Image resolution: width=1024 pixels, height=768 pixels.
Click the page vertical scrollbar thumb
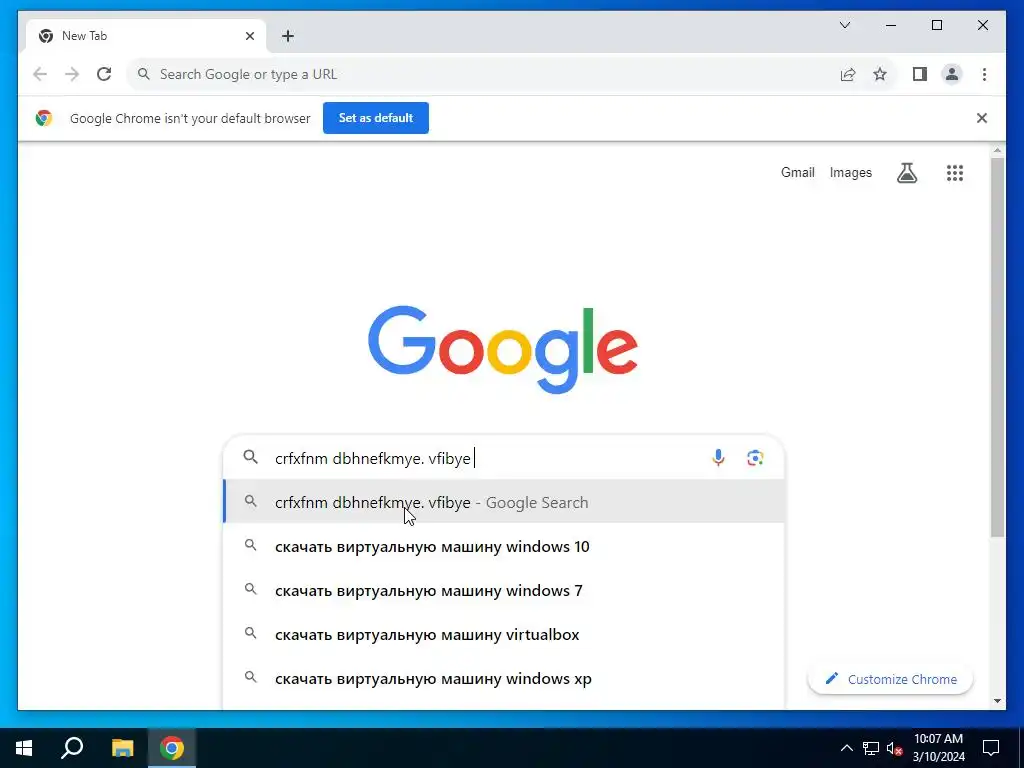click(x=997, y=346)
